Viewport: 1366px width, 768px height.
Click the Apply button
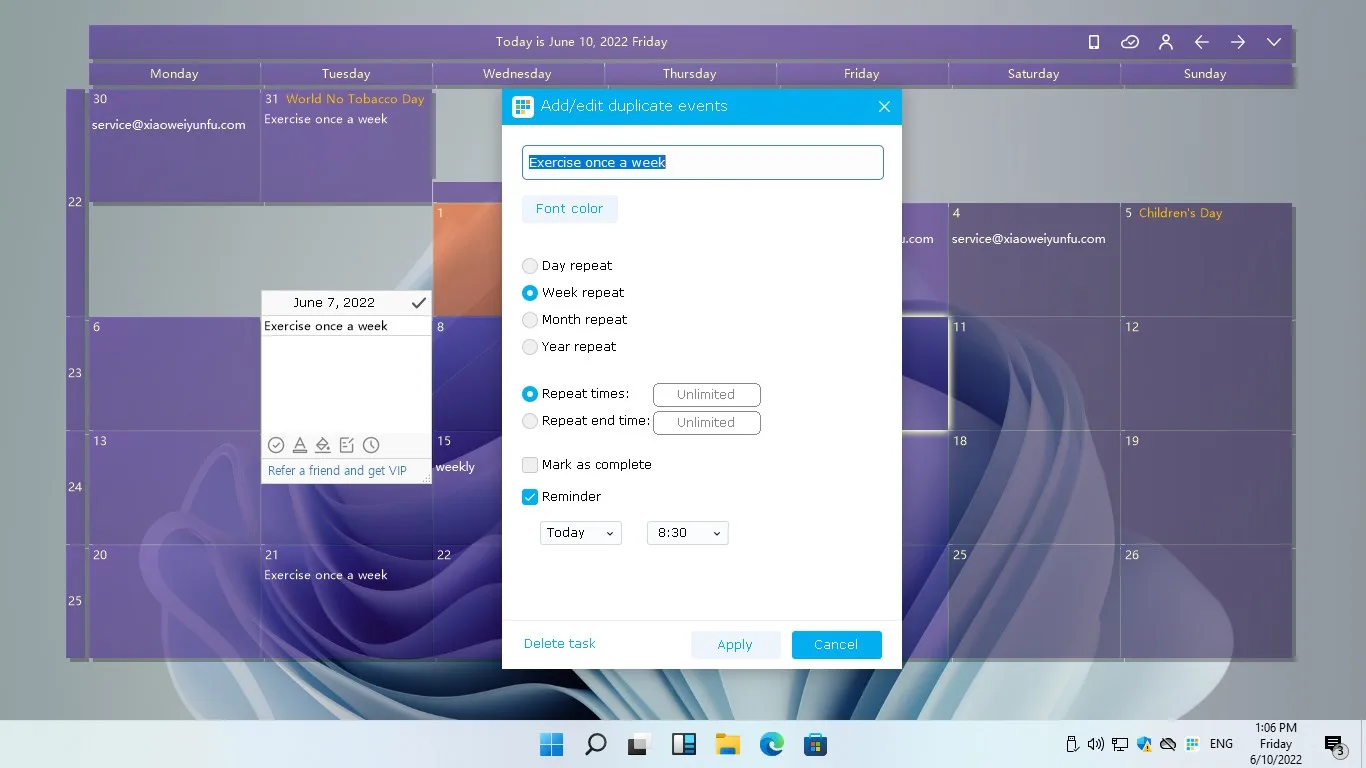click(735, 645)
